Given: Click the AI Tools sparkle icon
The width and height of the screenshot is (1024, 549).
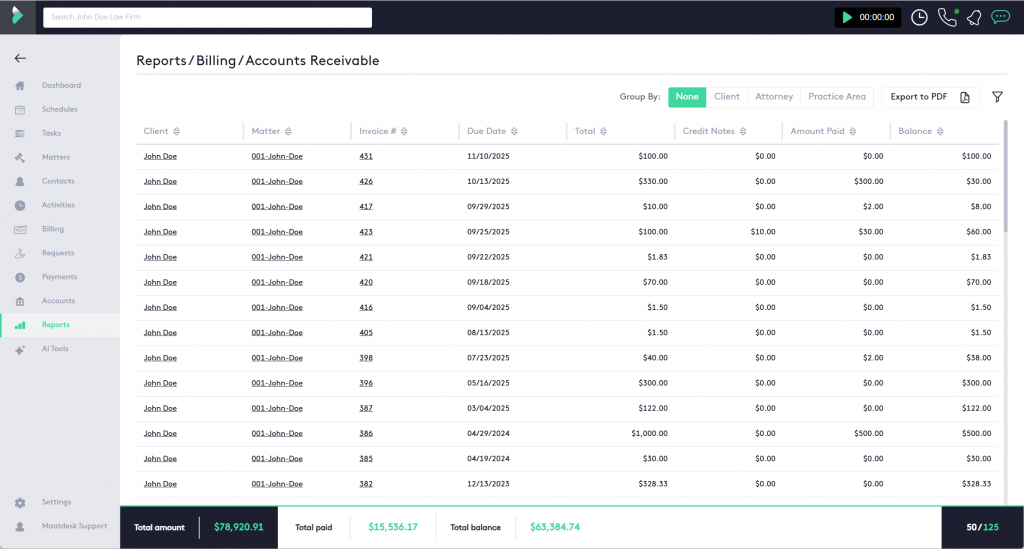Looking at the screenshot, I should [20, 349].
